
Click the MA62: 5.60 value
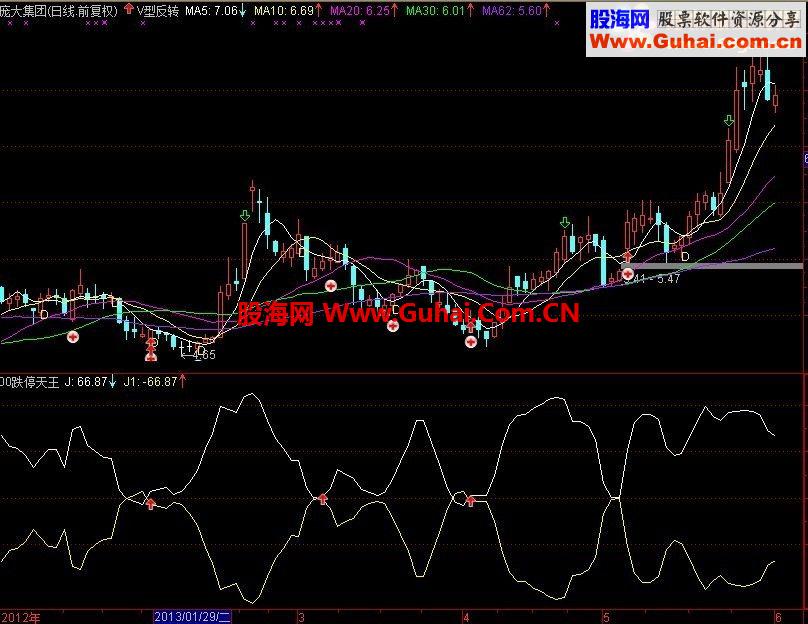512,11
